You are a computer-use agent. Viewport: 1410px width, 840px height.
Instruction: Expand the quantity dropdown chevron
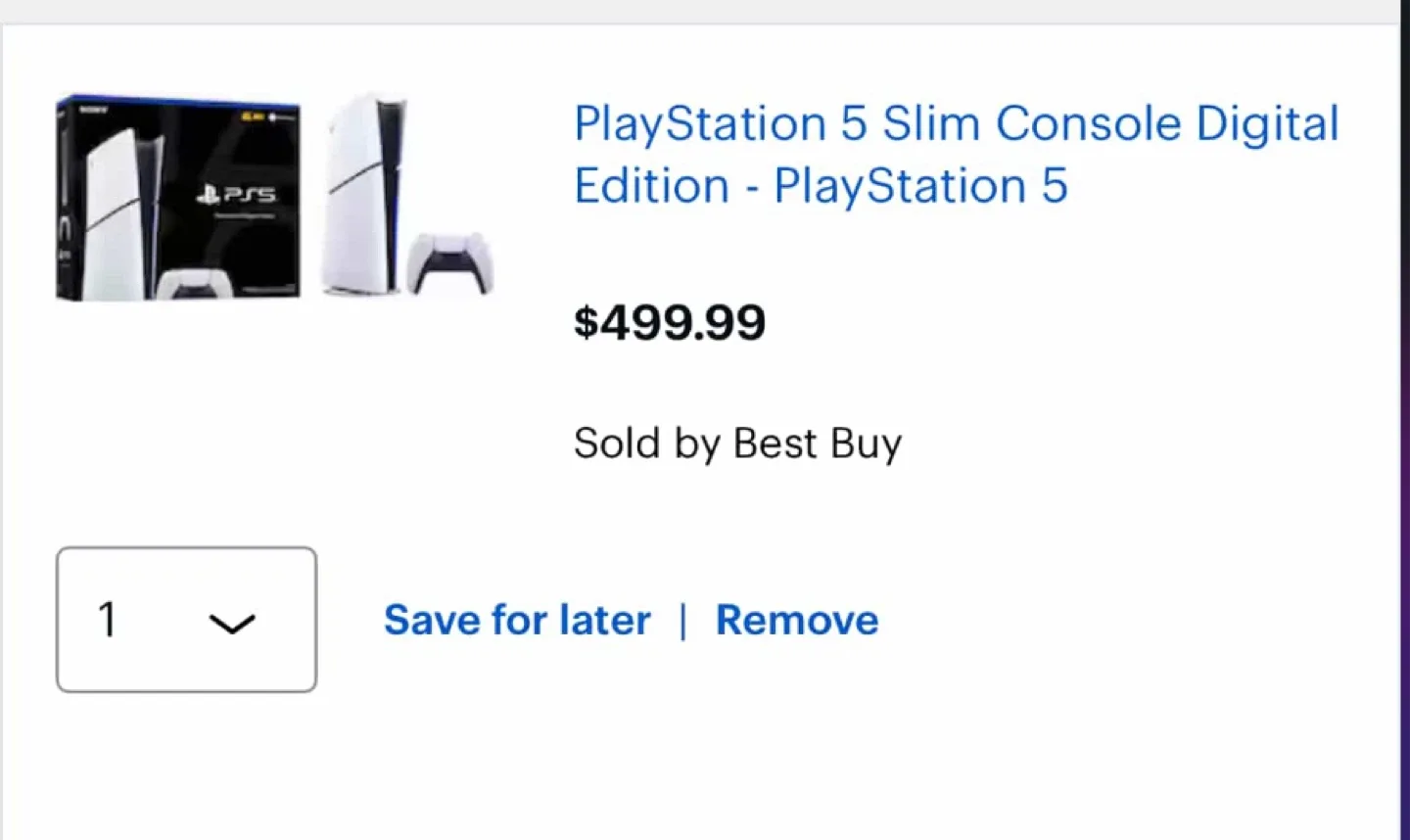(232, 622)
